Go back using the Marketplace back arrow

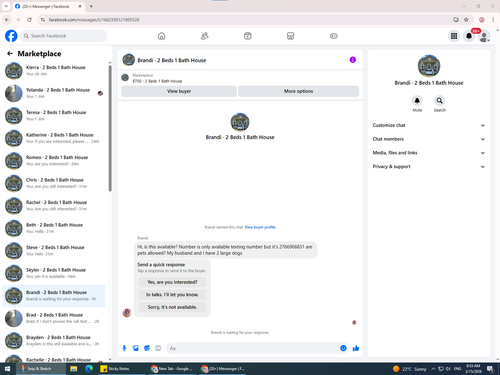tap(10, 53)
